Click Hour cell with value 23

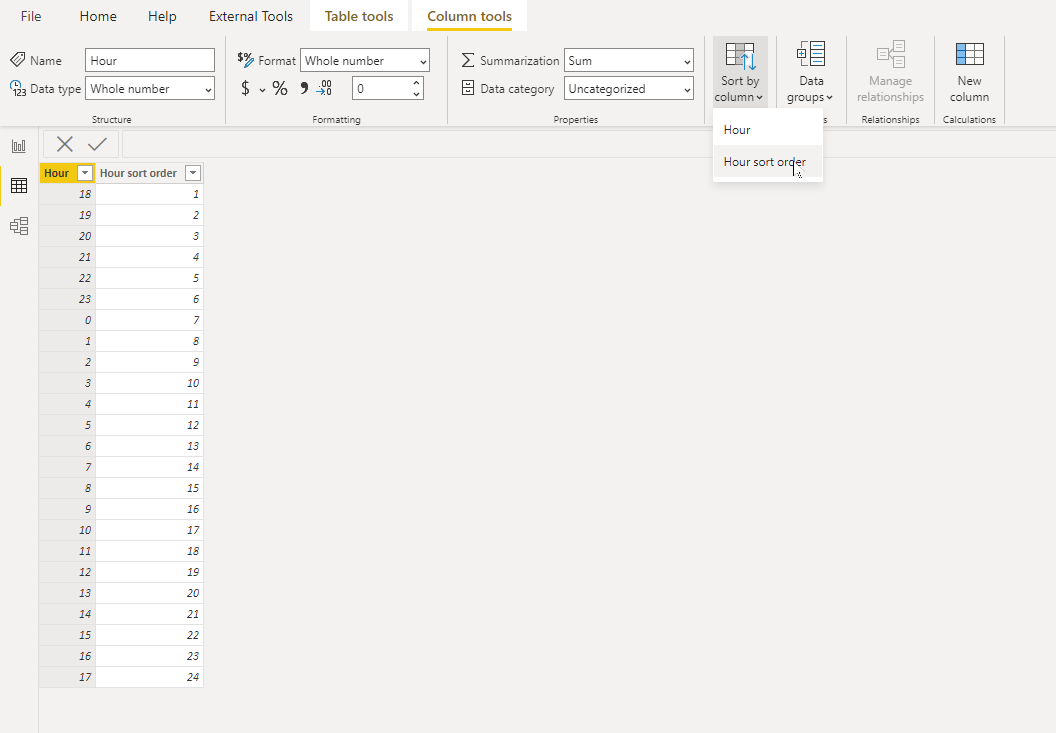[67, 299]
